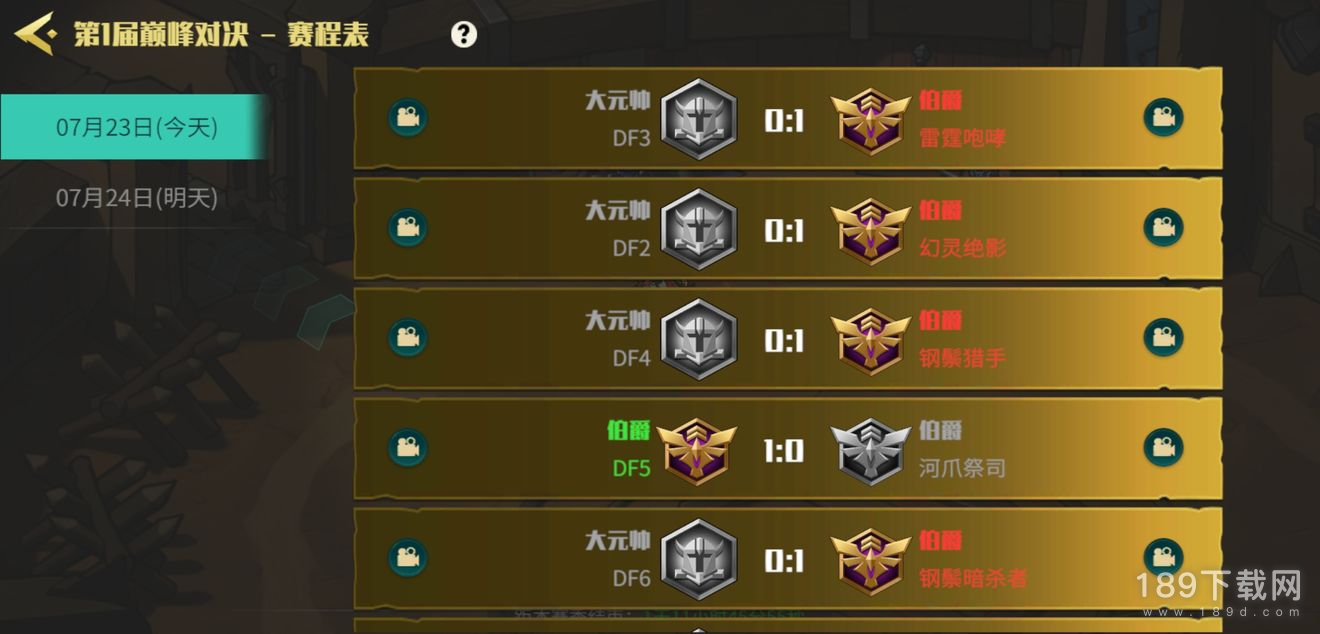Watch left replay camera for DF5 match
The height and width of the screenshot is (634, 1320).
(407, 448)
